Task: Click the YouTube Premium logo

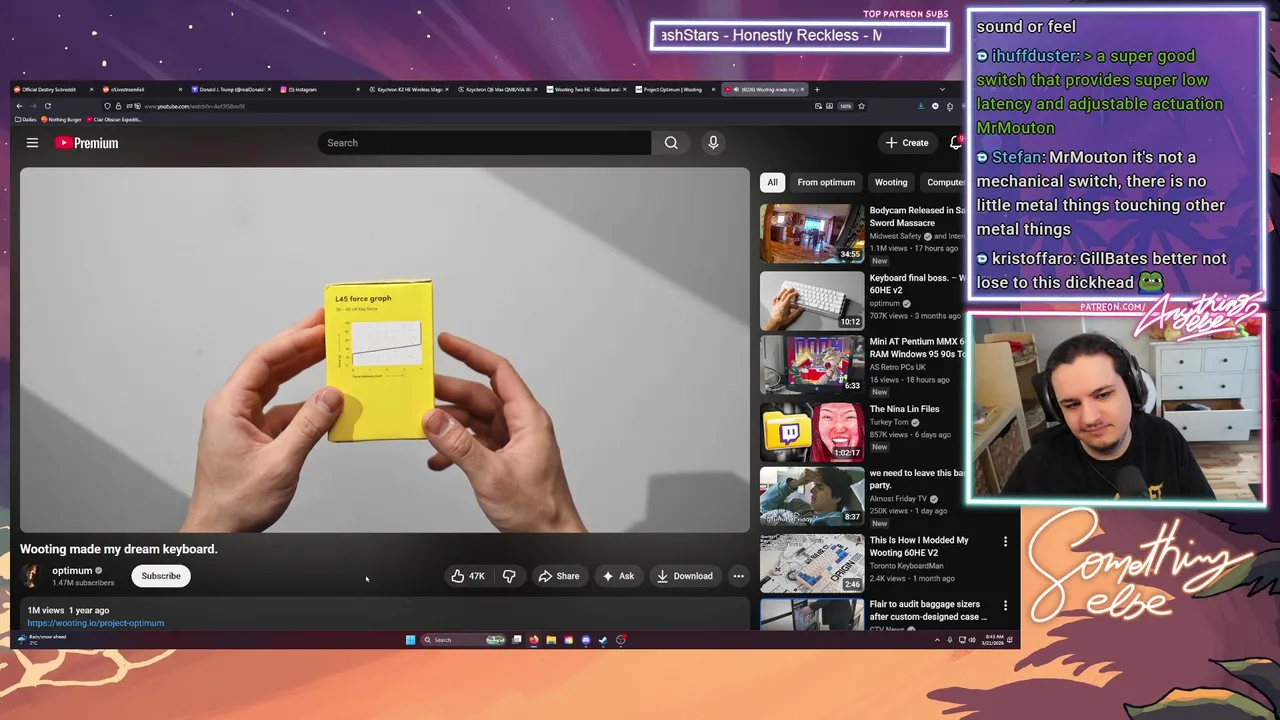Action: click(x=86, y=143)
